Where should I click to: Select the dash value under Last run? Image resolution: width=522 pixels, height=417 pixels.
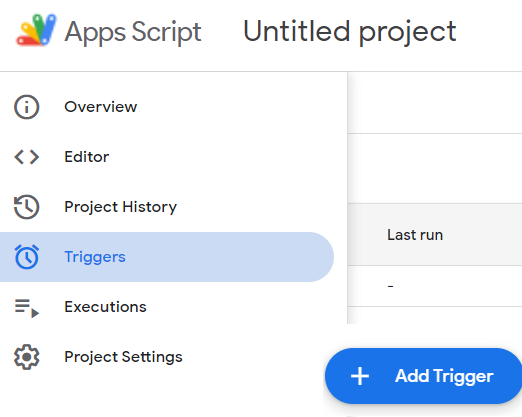(x=391, y=286)
